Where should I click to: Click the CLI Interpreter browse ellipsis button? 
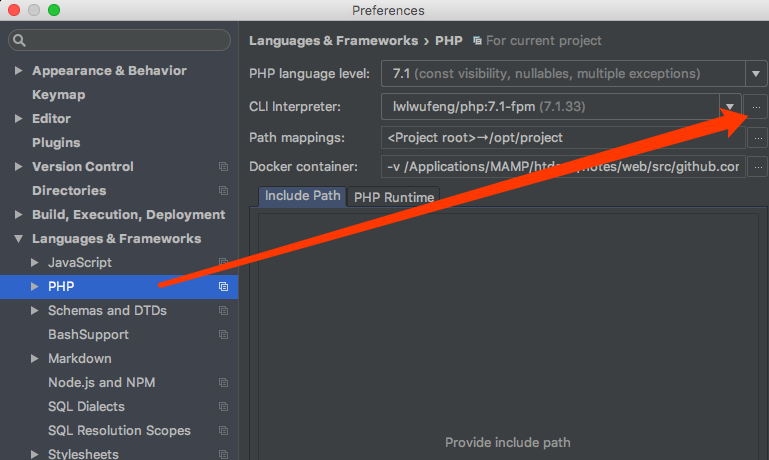757,106
